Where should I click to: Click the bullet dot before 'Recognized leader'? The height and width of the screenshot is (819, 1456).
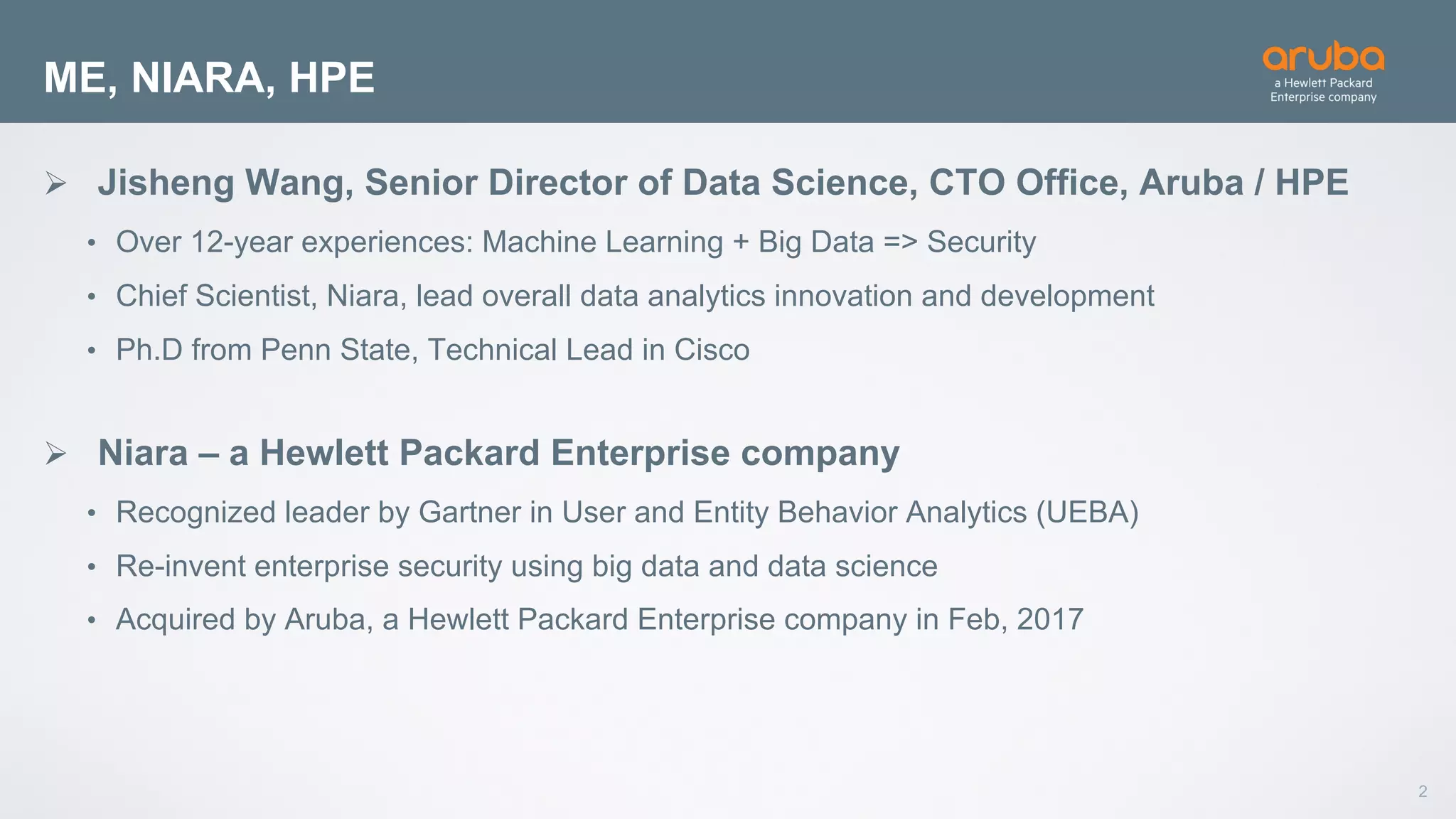(x=91, y=514)
